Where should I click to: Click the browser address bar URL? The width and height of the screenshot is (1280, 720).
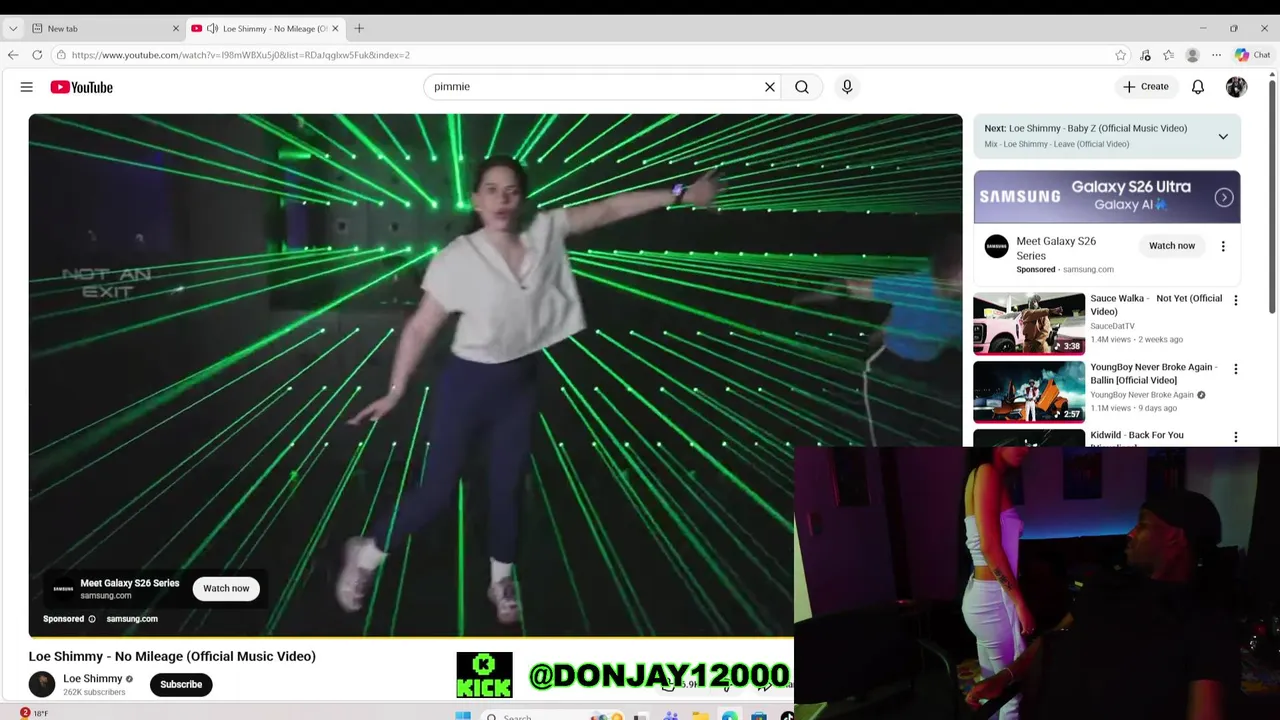[240, 55]
